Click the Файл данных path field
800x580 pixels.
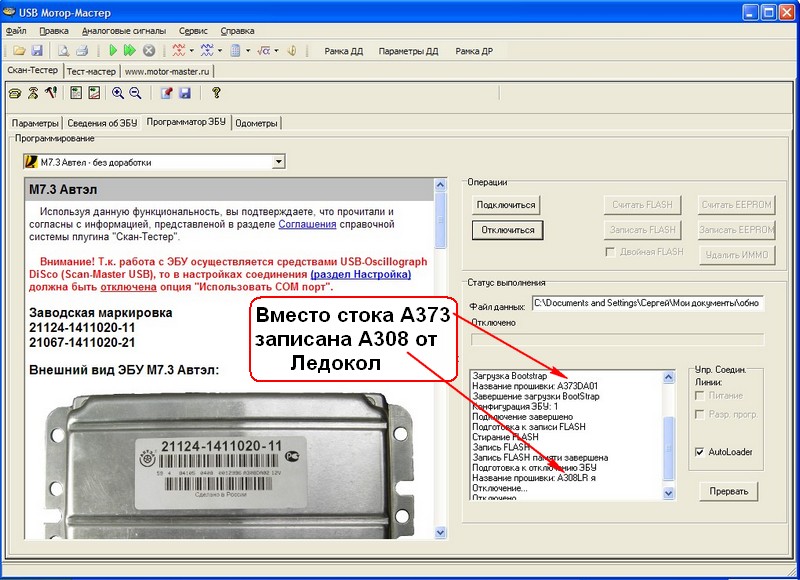(x=646, y=302)
